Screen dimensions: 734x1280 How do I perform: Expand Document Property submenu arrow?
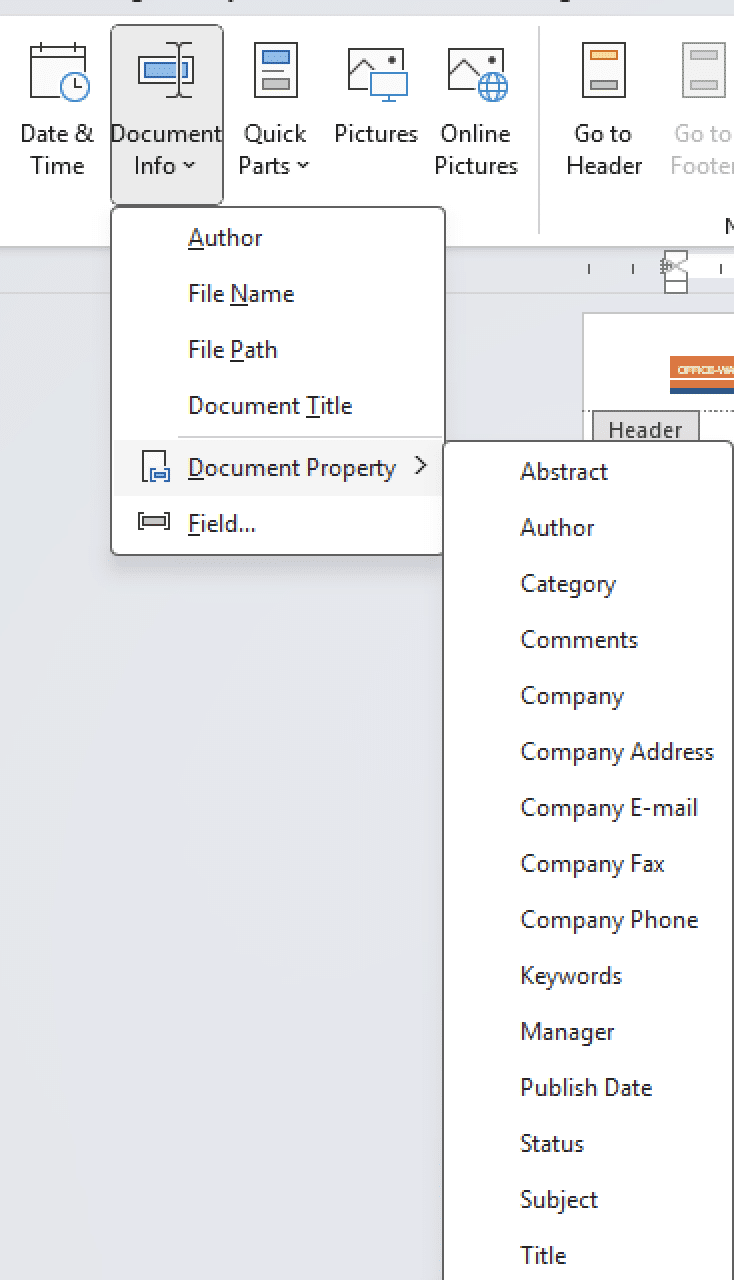point(421,466)
